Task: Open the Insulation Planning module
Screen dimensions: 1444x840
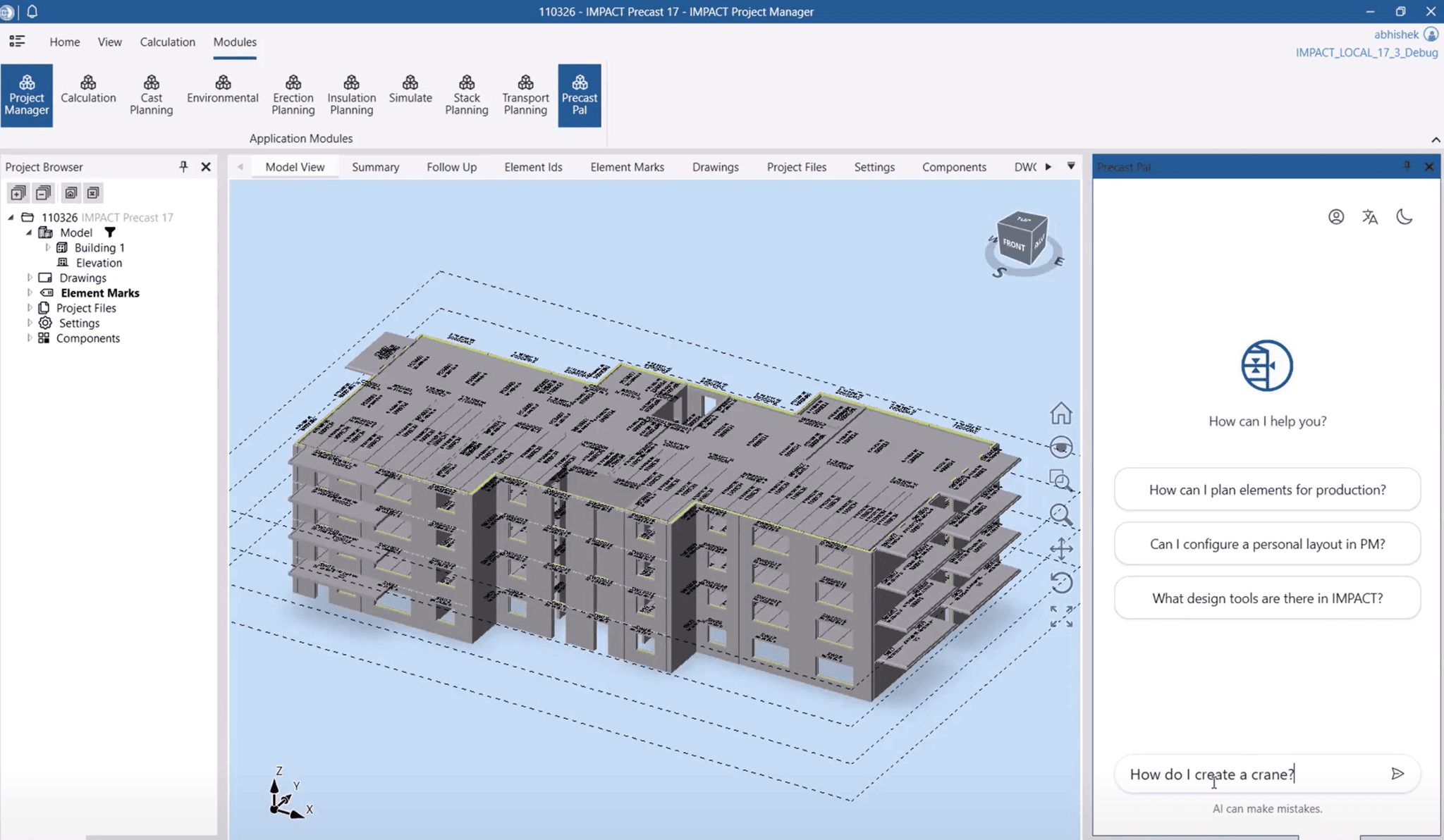Action: (x=352, y=96)
